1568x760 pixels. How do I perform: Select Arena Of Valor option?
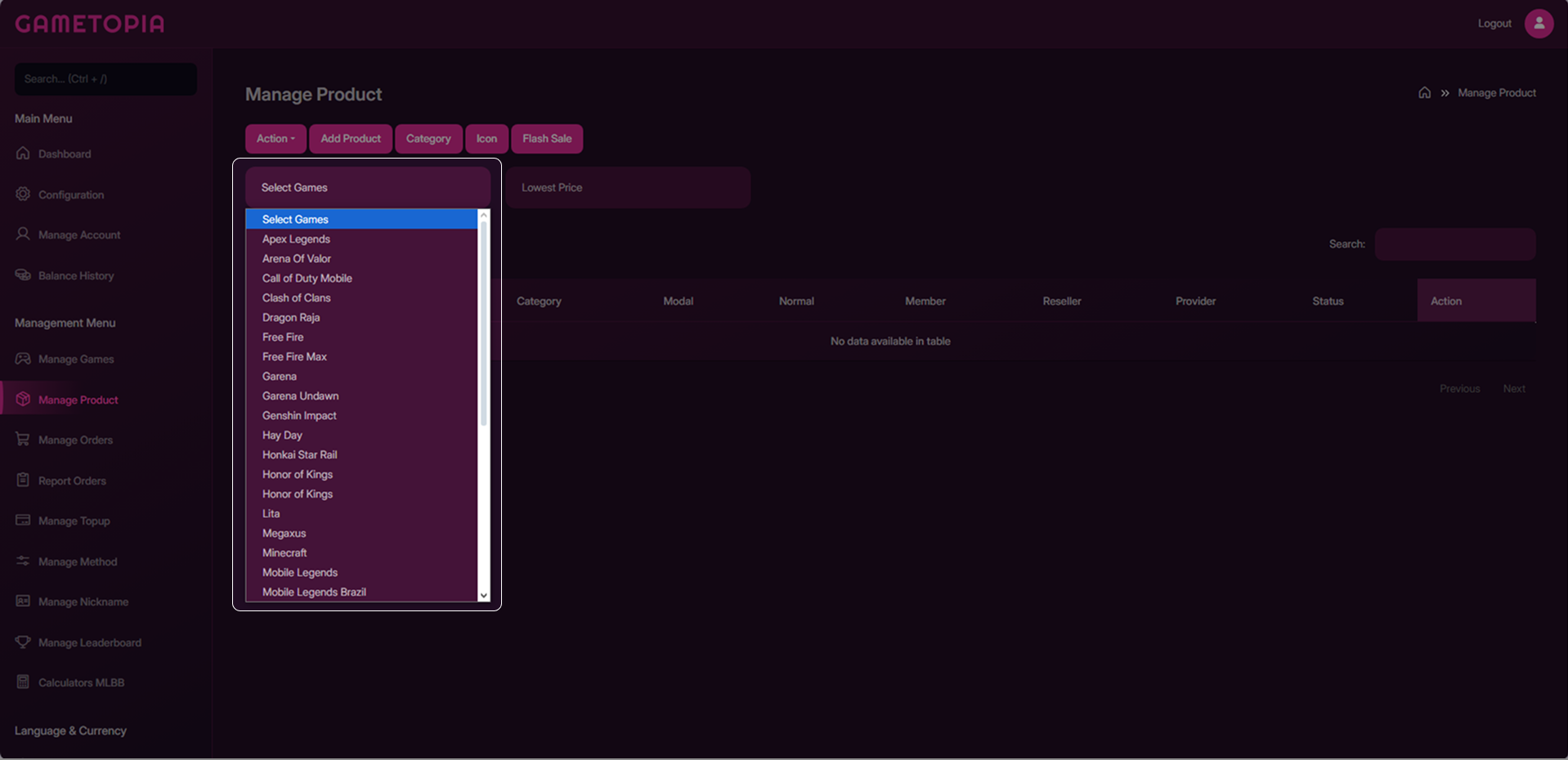[x=361, y=258]
